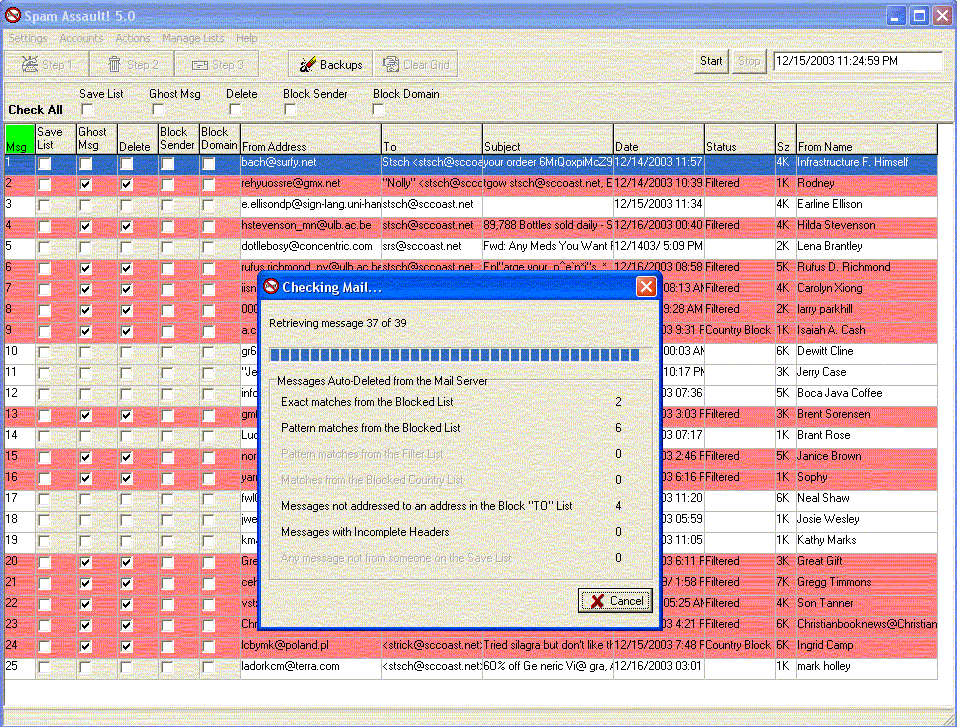Uncheck Ghost Msg for message 24 Ingrid Camp
This screenshot has height=727, width=957.
click(85, 646)
